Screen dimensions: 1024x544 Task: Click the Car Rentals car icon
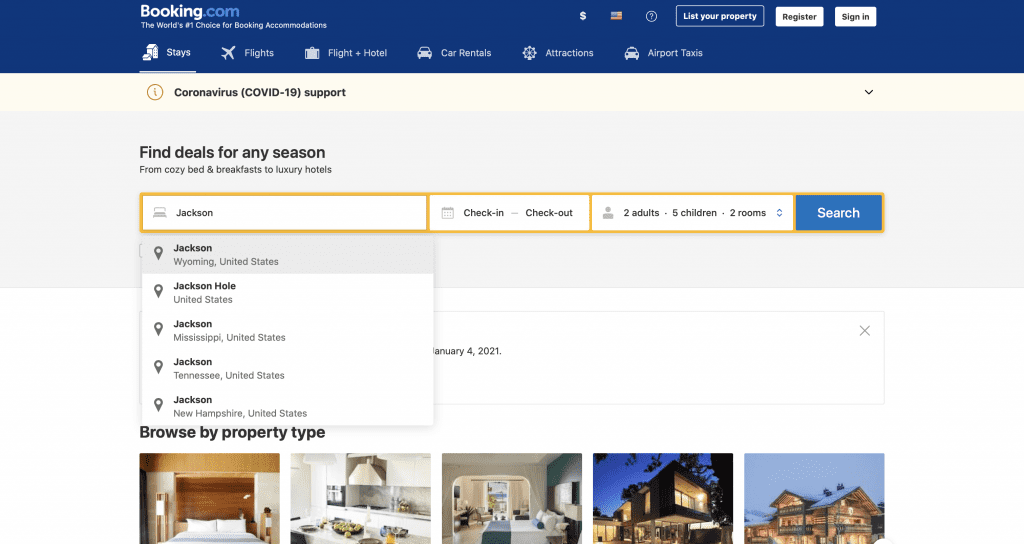[424, 53]
